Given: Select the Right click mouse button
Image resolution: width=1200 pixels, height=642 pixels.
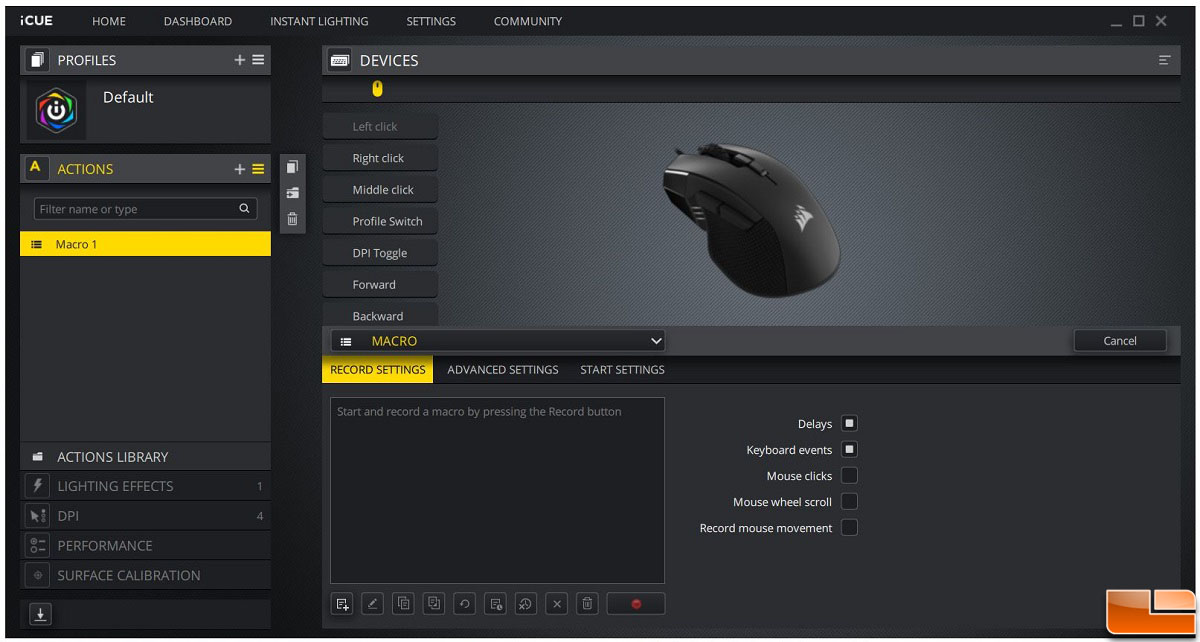Looking at the screenshot, I should (380, 158).
